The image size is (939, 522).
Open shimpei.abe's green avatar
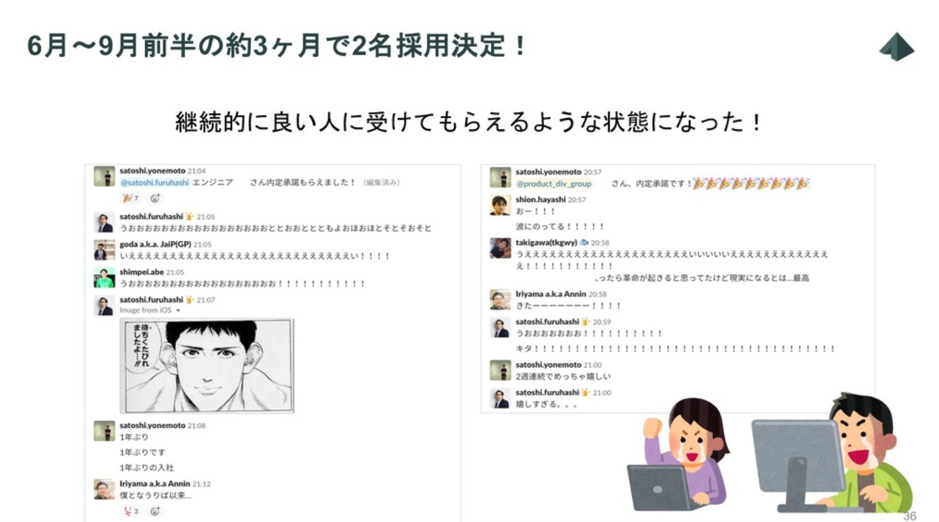point(104,278)
